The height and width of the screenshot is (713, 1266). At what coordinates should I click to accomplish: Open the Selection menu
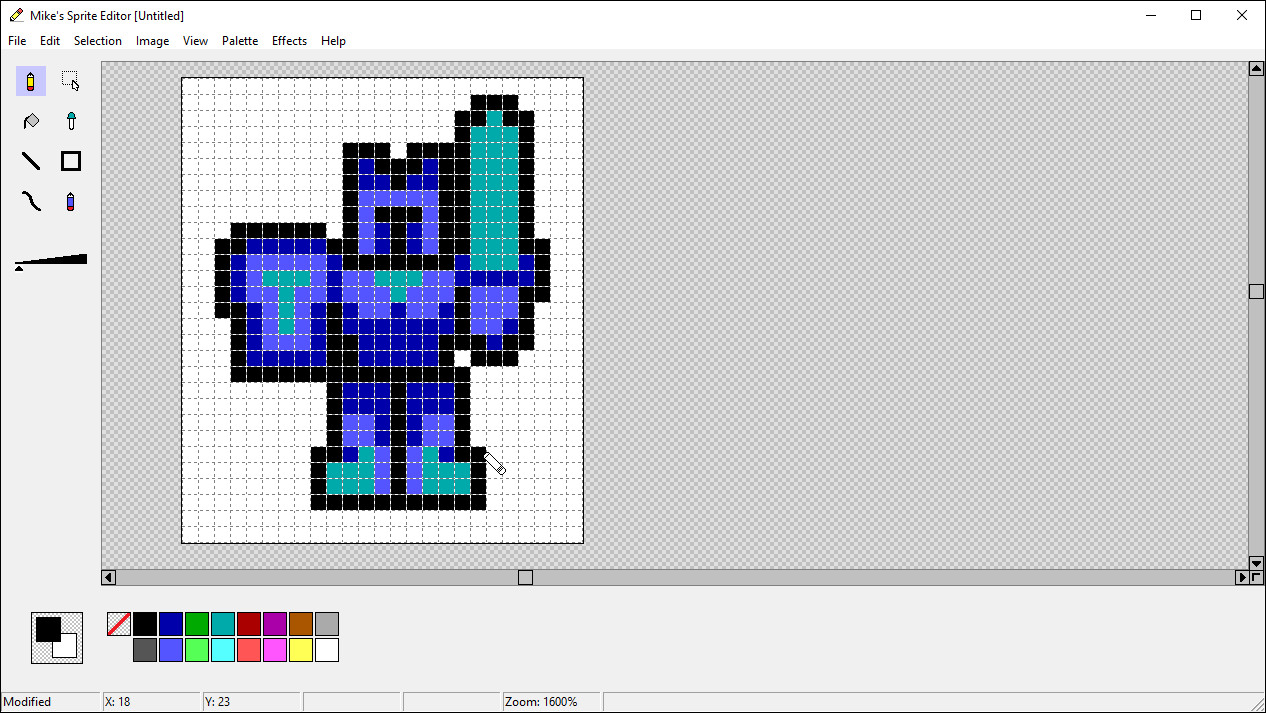tap(98, 41)
